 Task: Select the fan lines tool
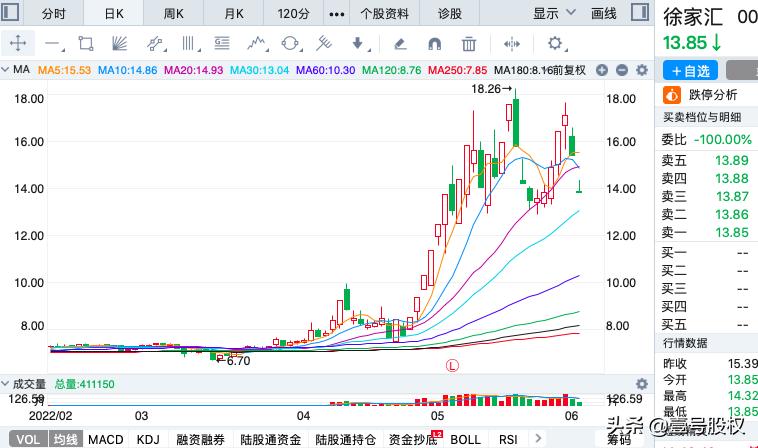tap(119, 43)
